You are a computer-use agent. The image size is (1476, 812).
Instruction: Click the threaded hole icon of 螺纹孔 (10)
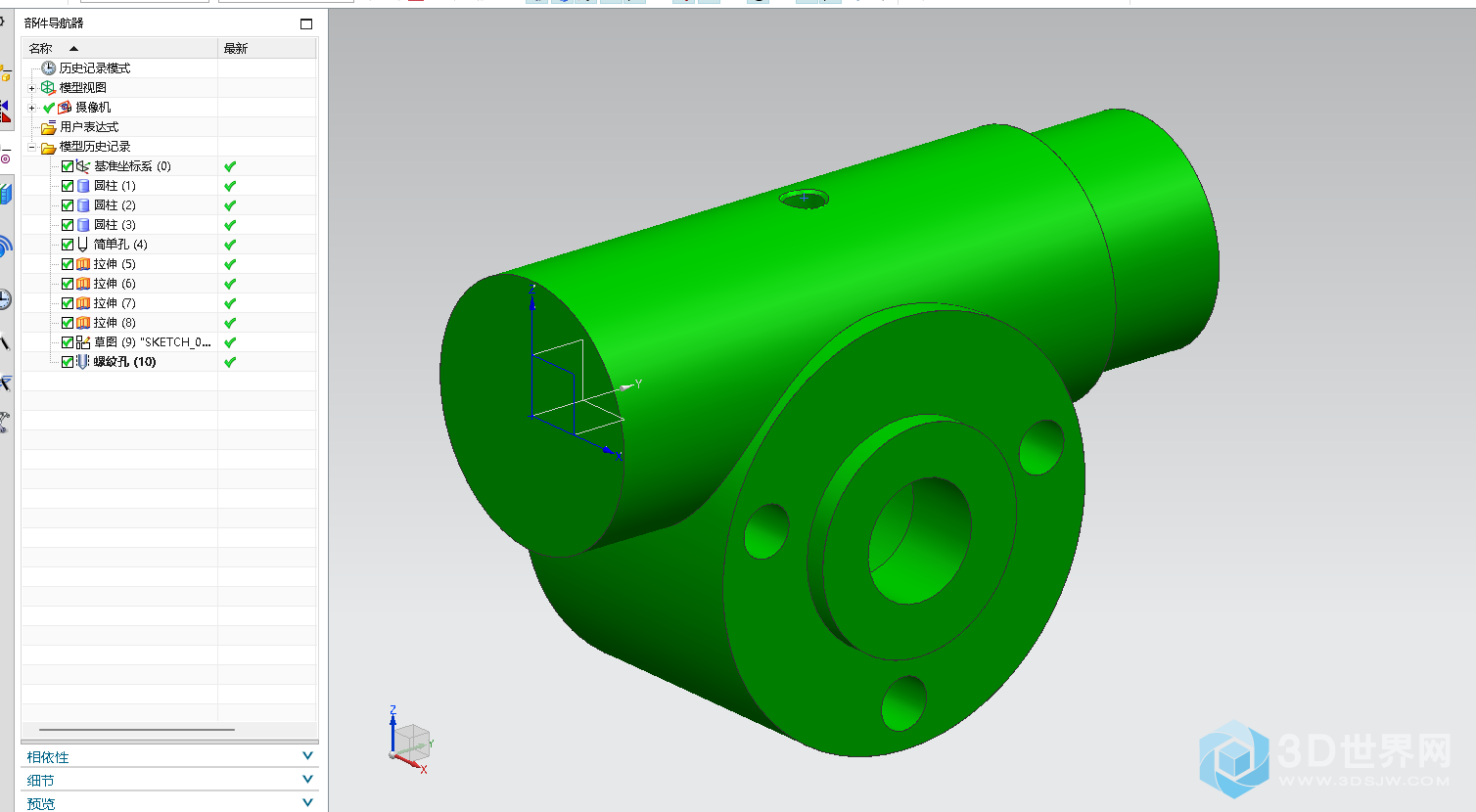pos(83,362)
